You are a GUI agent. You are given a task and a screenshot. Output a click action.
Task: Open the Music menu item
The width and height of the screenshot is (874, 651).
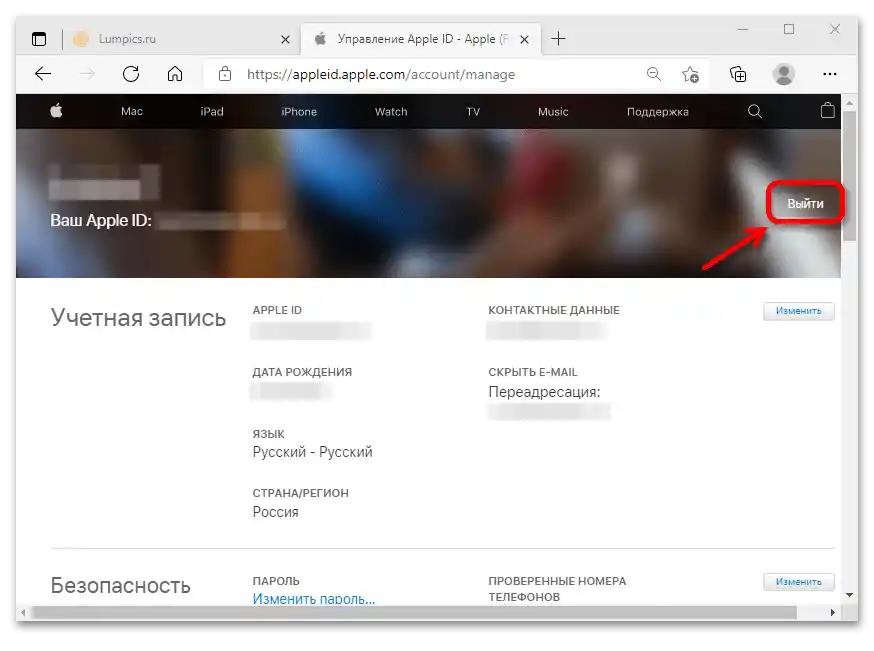click(553, 111)
